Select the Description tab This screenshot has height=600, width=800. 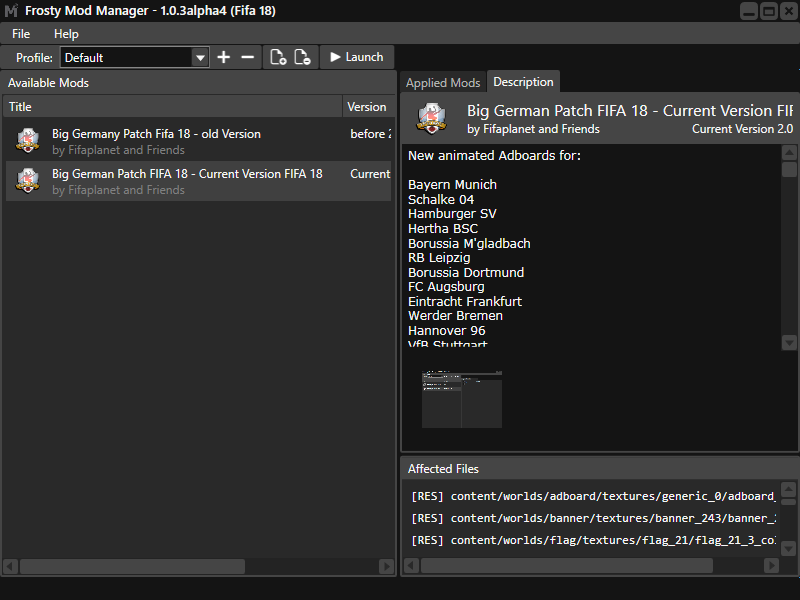coord(523,82)
